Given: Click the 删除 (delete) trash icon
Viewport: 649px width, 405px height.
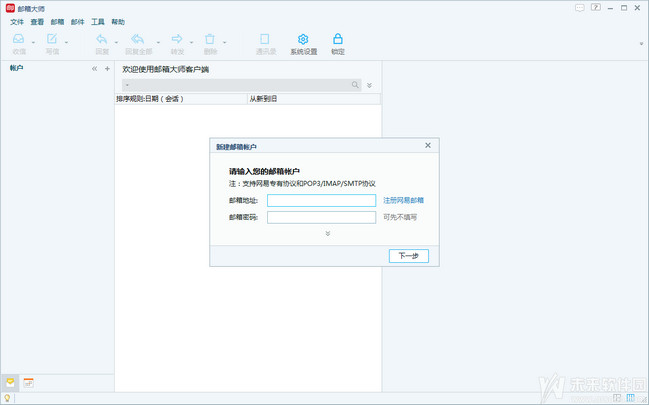Looking at the screenshot, I should 210,41.
